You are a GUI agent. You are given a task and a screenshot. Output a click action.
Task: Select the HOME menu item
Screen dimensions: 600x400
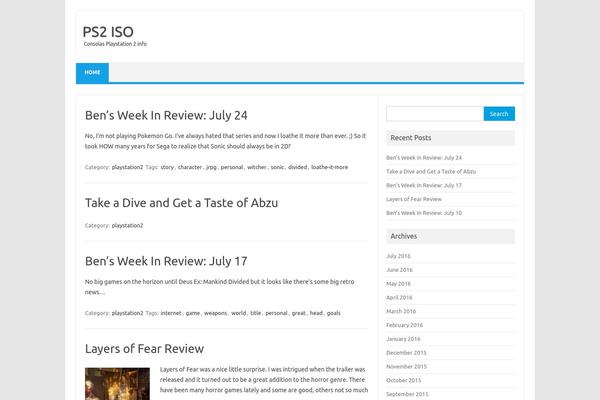(92, 72)
